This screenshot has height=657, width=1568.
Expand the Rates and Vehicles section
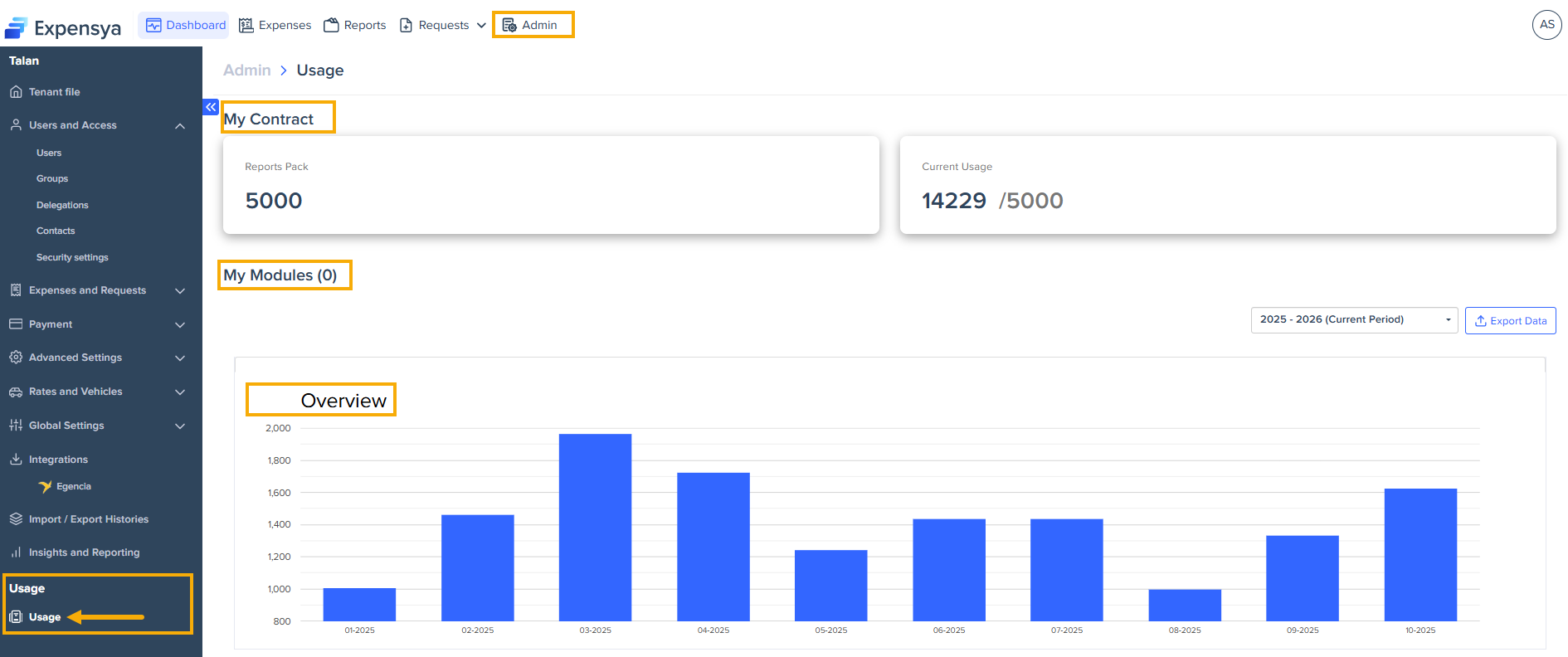click(180, 392)
